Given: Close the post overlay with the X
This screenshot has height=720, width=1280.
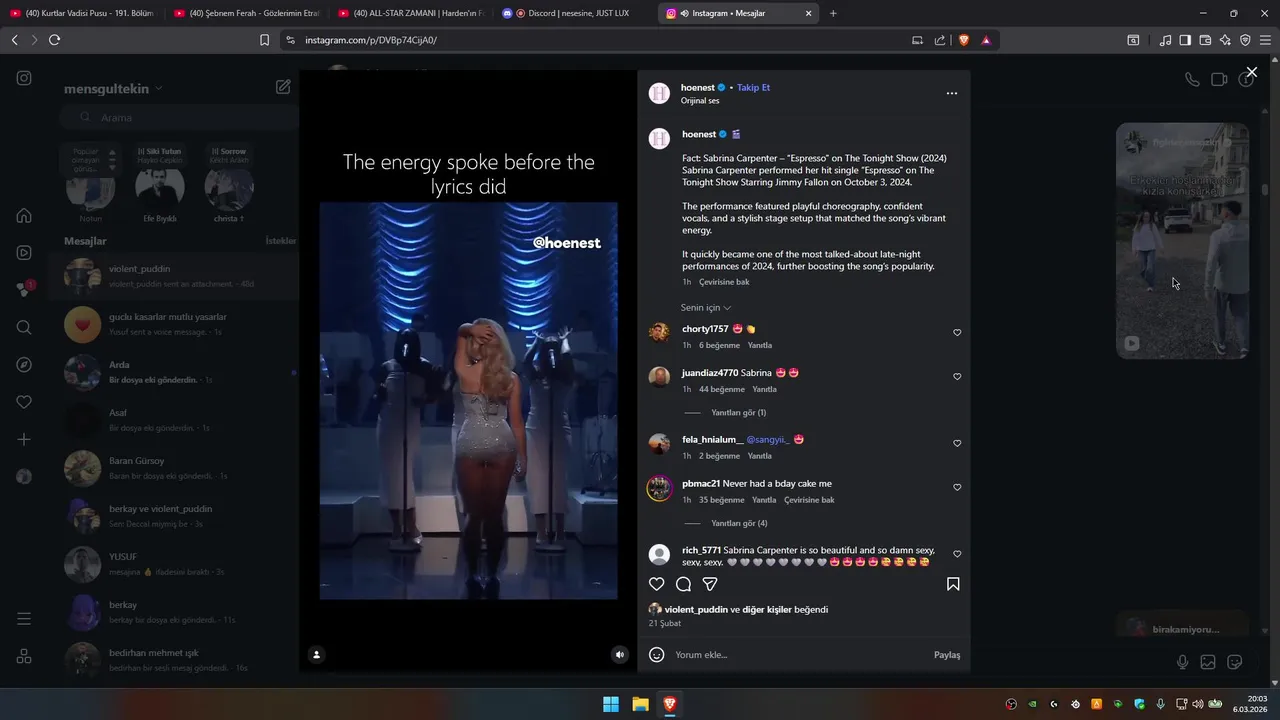Looking at the screenshot, I should [x=1251, y=72].
